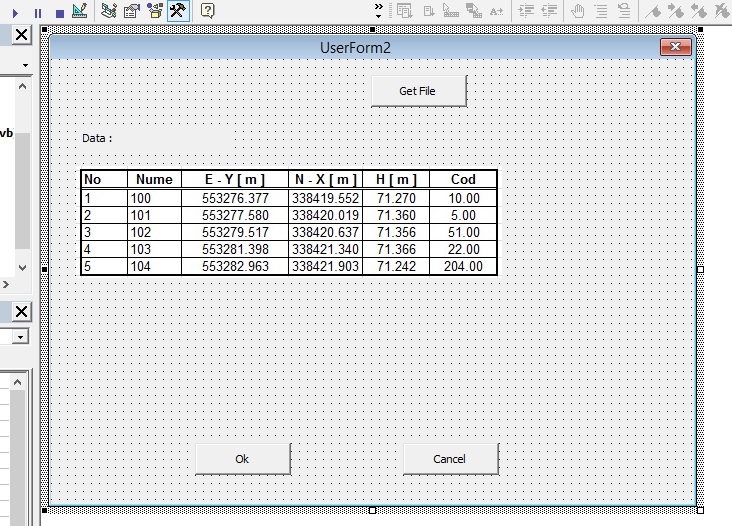The image size is (732, 526).
Task: Click cell value 71.270
Action: pos(396,198)
